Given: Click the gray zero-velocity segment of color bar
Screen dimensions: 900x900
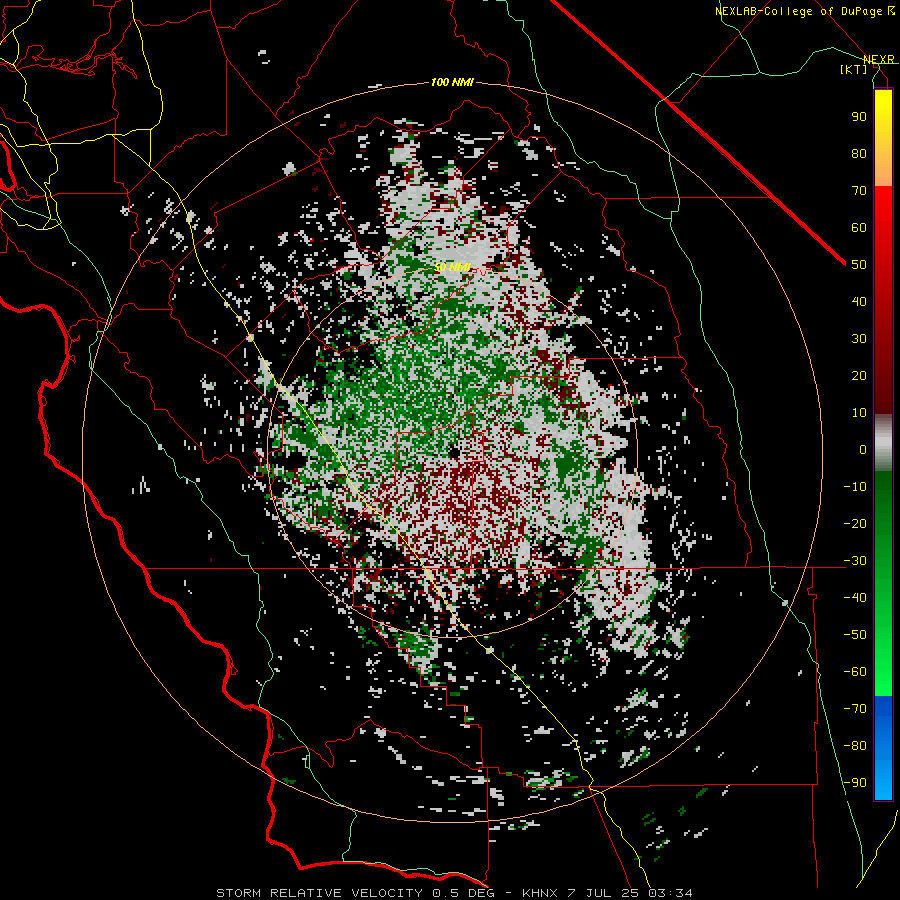Looking at the screenshot, I should coord(883,444).
